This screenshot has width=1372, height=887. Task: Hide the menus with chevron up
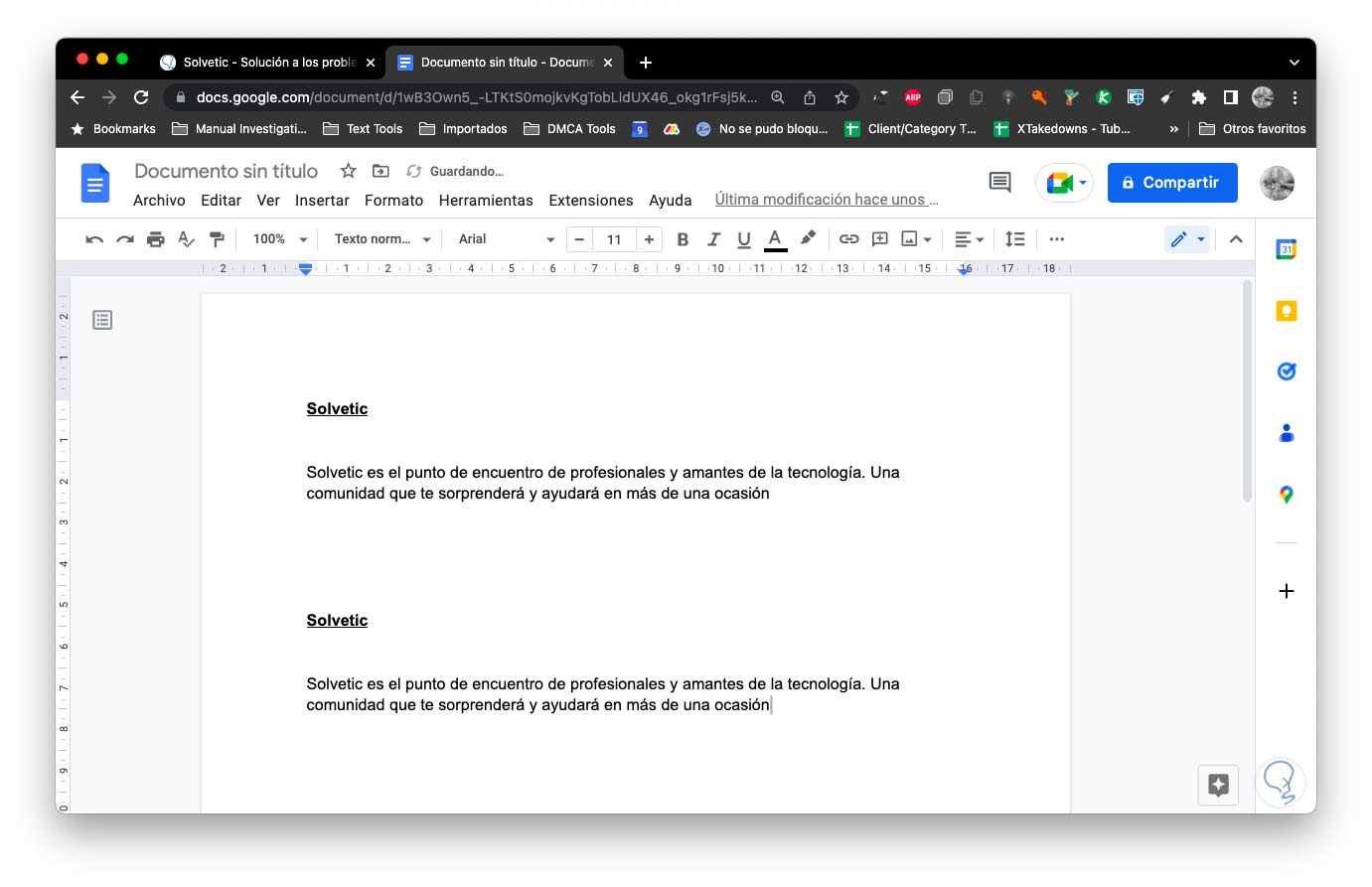coord(1236,239)
